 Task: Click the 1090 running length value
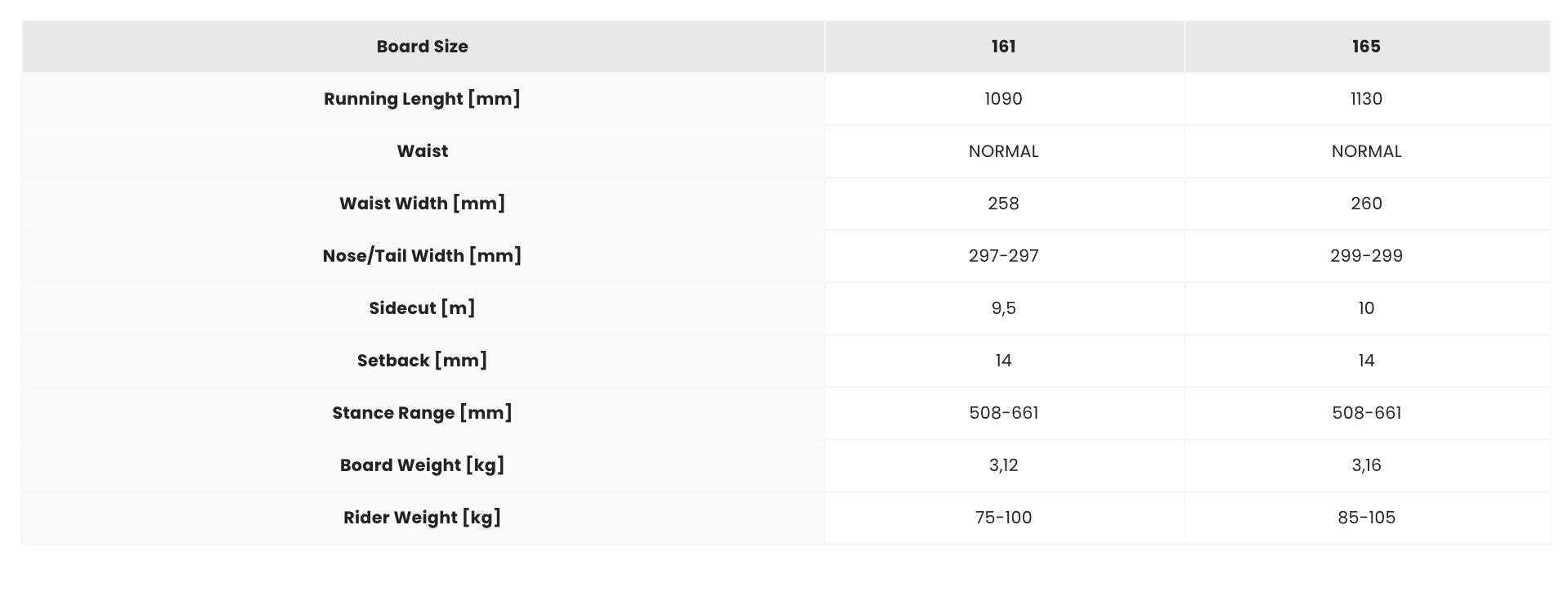[x=1003, y=99]
